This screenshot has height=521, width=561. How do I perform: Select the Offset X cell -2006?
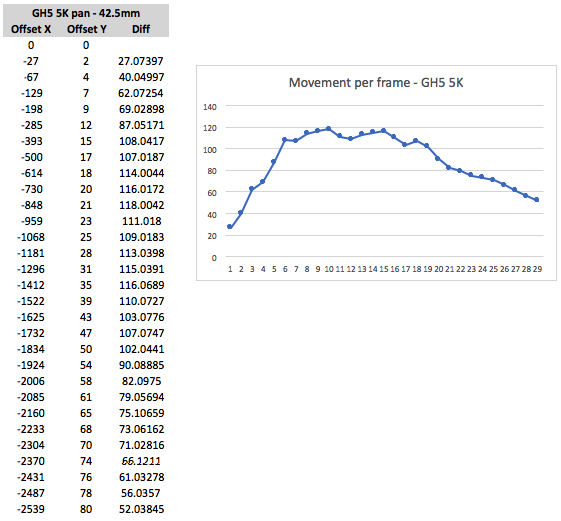click(x=31, y=381)
